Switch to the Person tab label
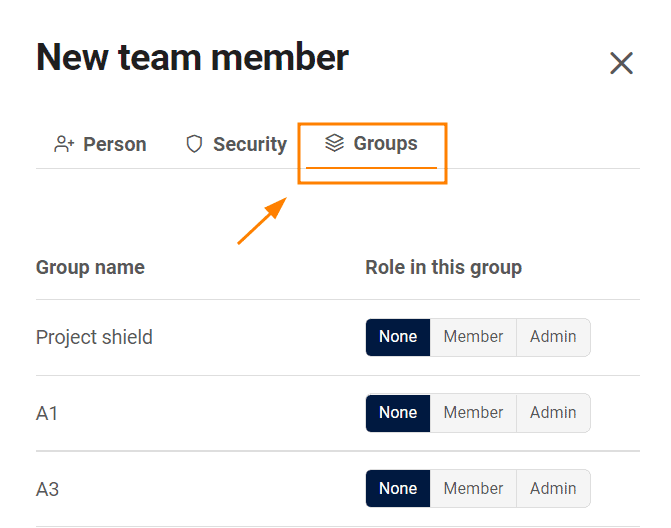671x528 pixels. [x=114, y=145]
